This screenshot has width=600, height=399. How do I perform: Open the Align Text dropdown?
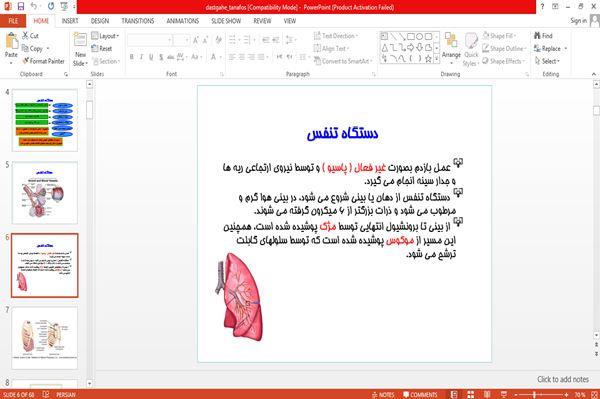click(331, 49)
